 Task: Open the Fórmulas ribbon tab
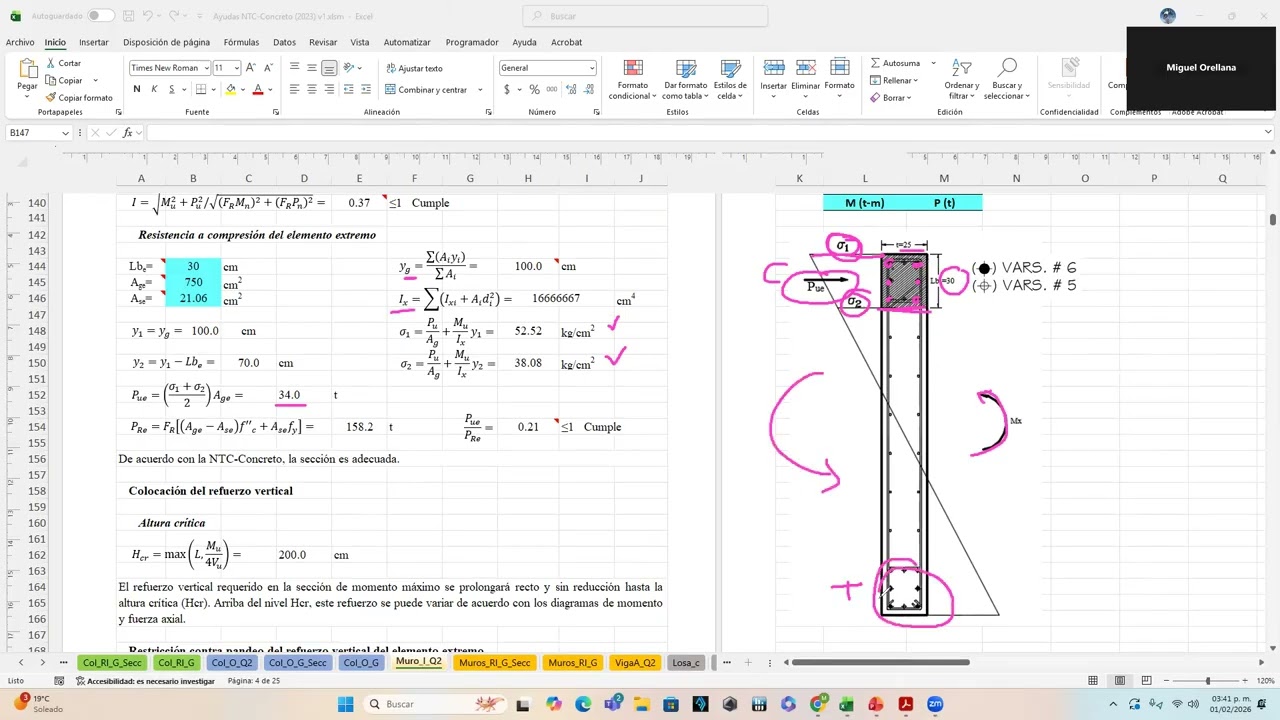tap(241, 42)
